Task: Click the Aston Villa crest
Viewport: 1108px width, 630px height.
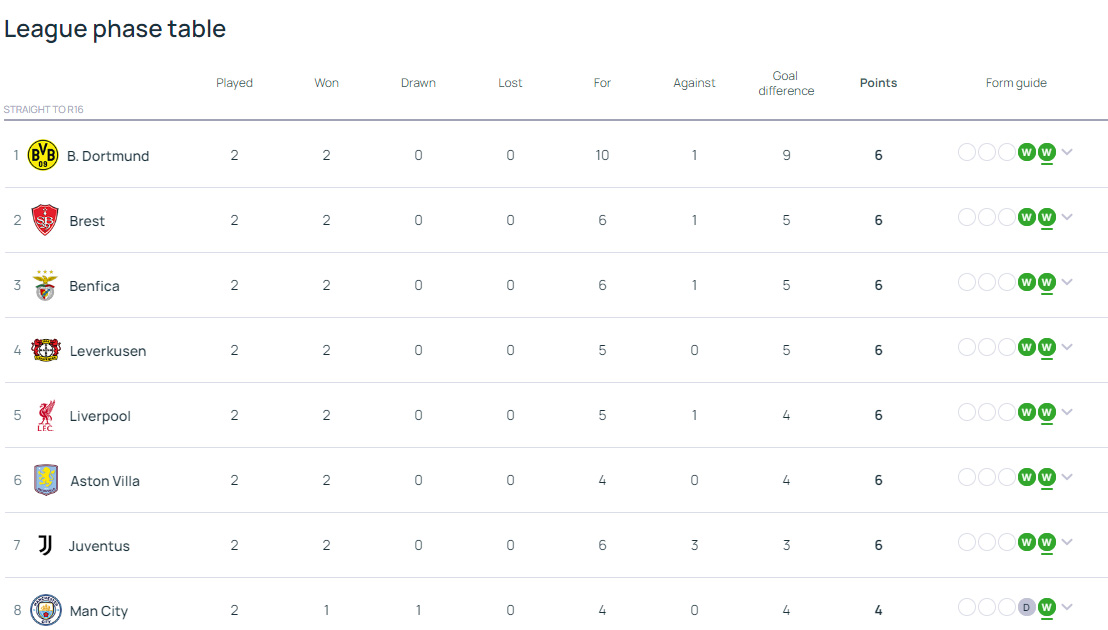Action: (x=45, y=480)
